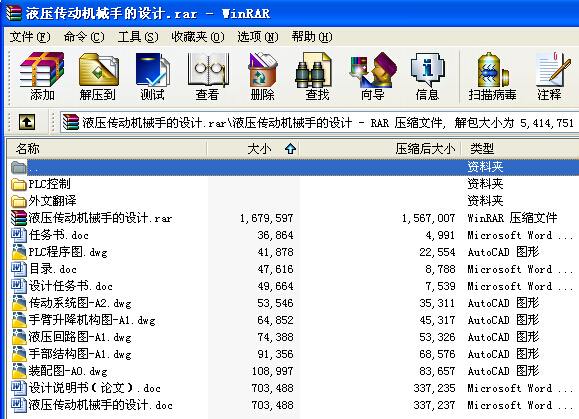Sort by the 压缩后大小 column header
The image size is (579, 419).
380,149
